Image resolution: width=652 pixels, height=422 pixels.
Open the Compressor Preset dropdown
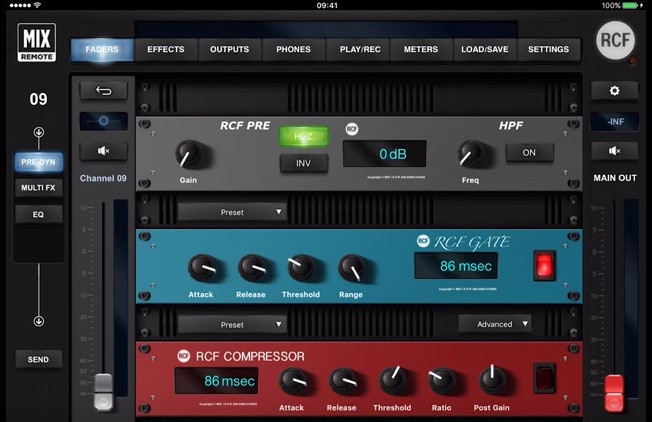pyautogui.click(x=232, y=324)
